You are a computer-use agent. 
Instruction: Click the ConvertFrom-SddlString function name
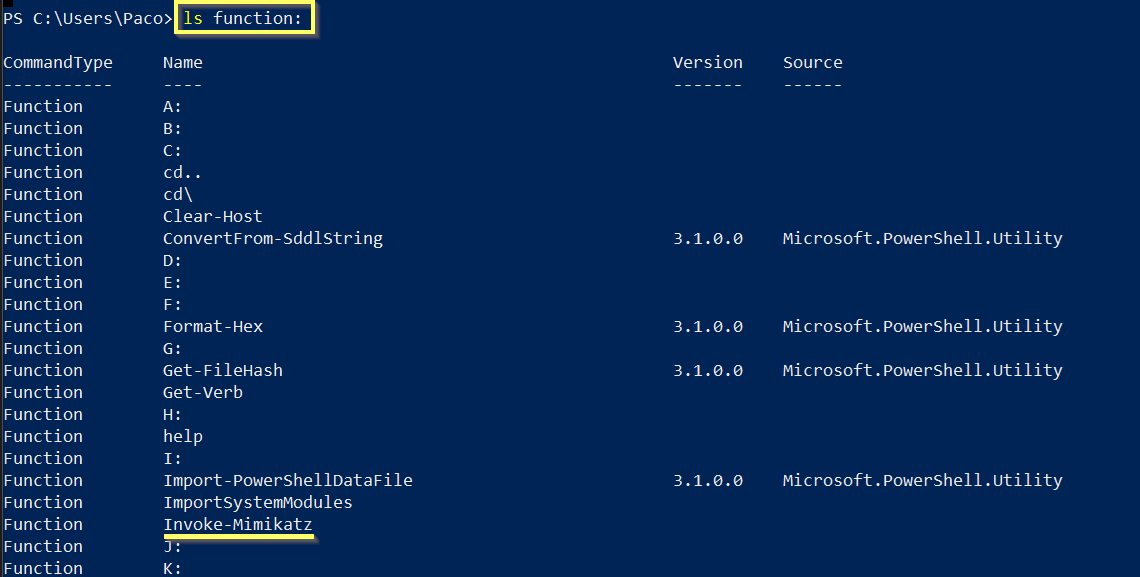[x=272, y=238]
